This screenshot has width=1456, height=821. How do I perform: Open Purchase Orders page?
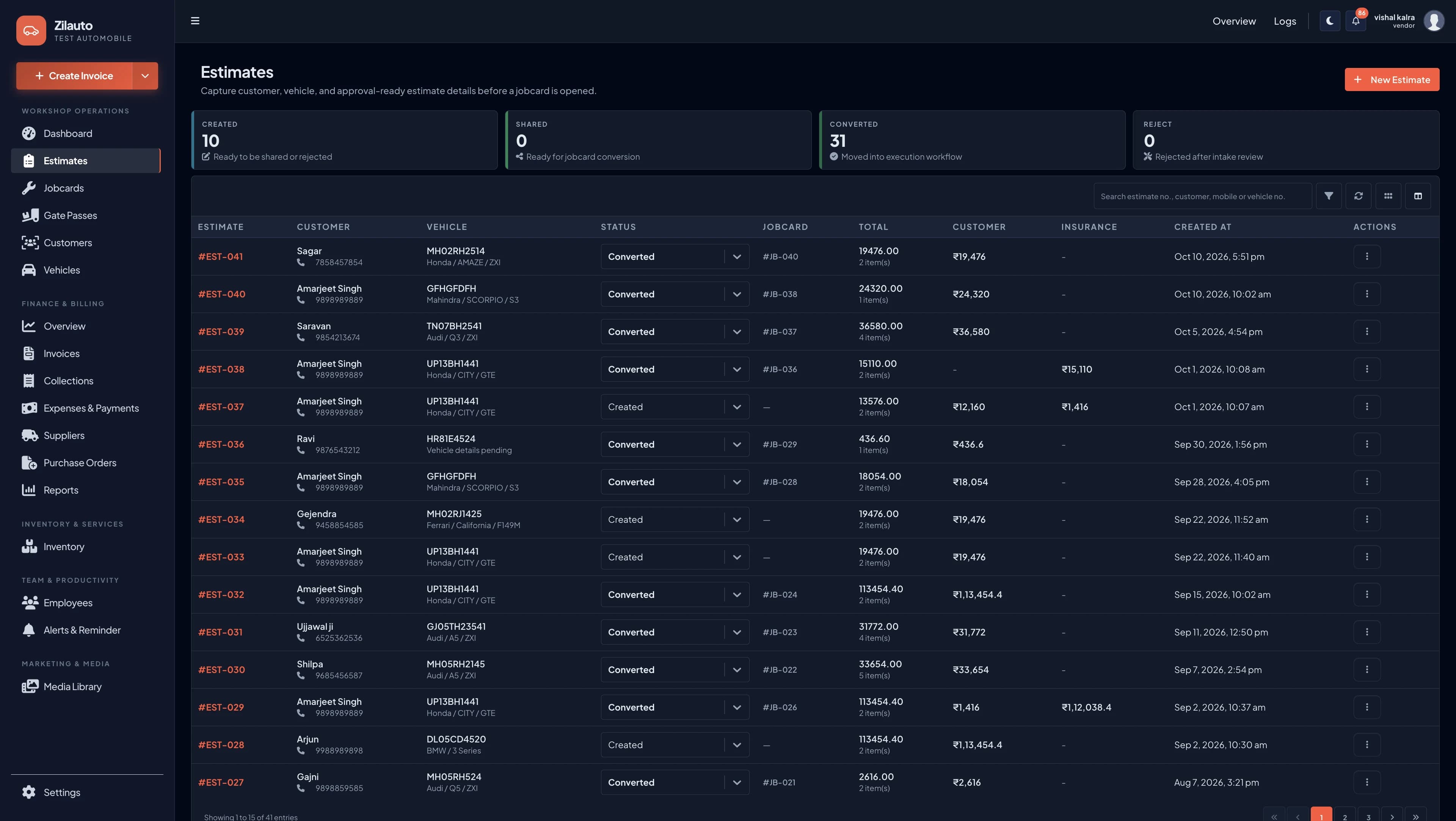[86, 462]
